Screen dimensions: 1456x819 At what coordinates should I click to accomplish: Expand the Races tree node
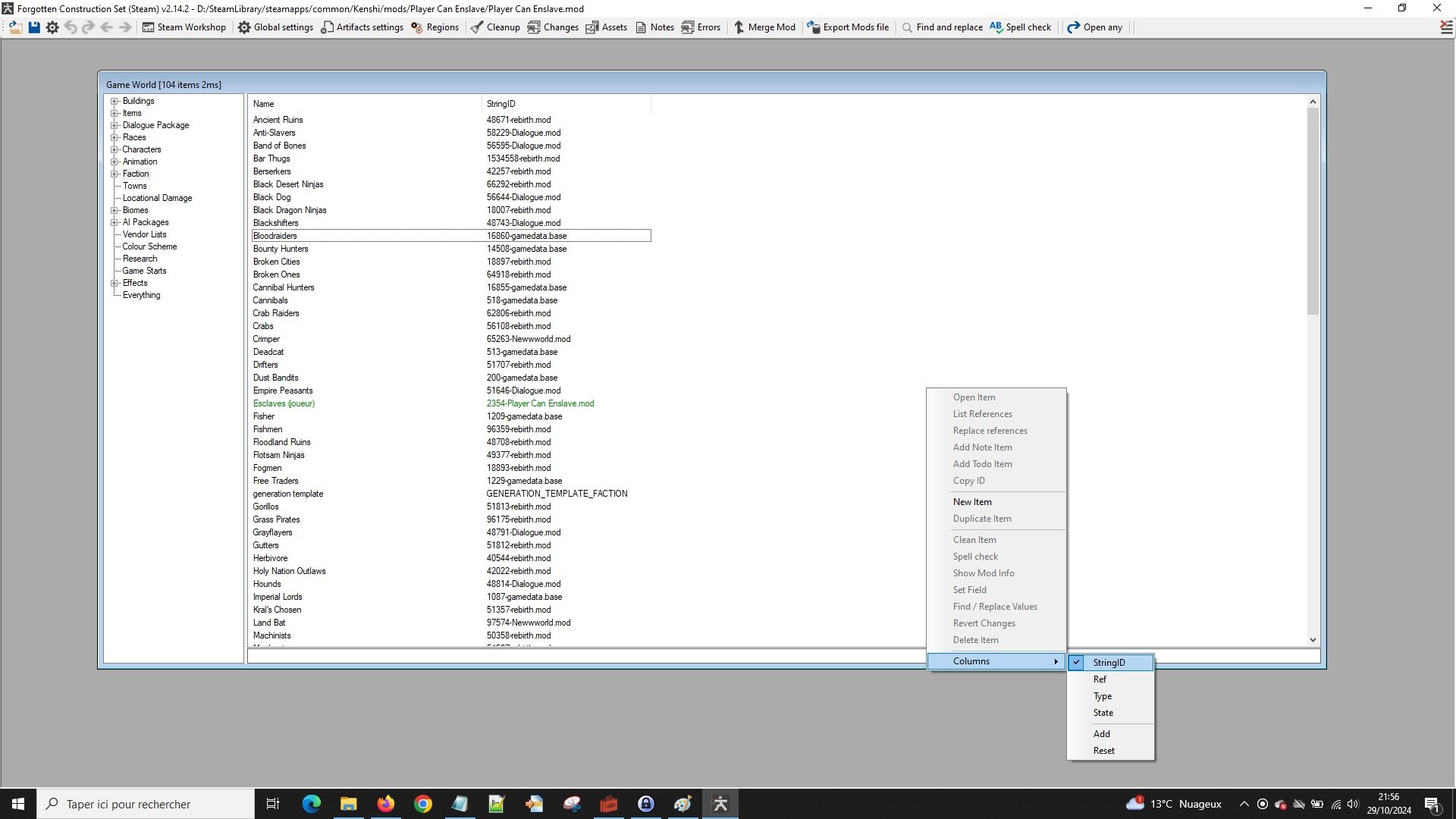pos(115,137)
